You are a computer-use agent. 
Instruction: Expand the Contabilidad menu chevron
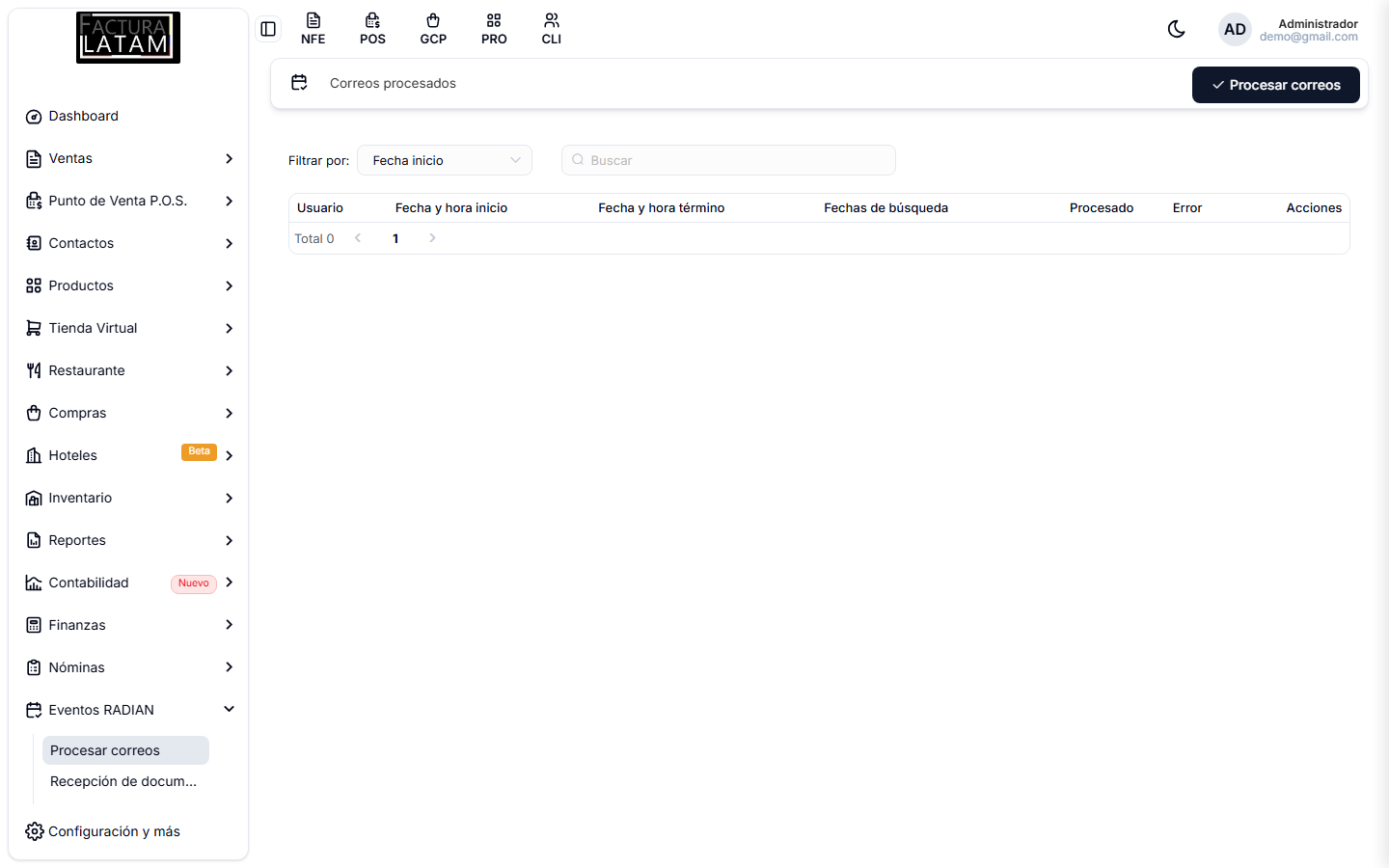click(x=229, y=583)
